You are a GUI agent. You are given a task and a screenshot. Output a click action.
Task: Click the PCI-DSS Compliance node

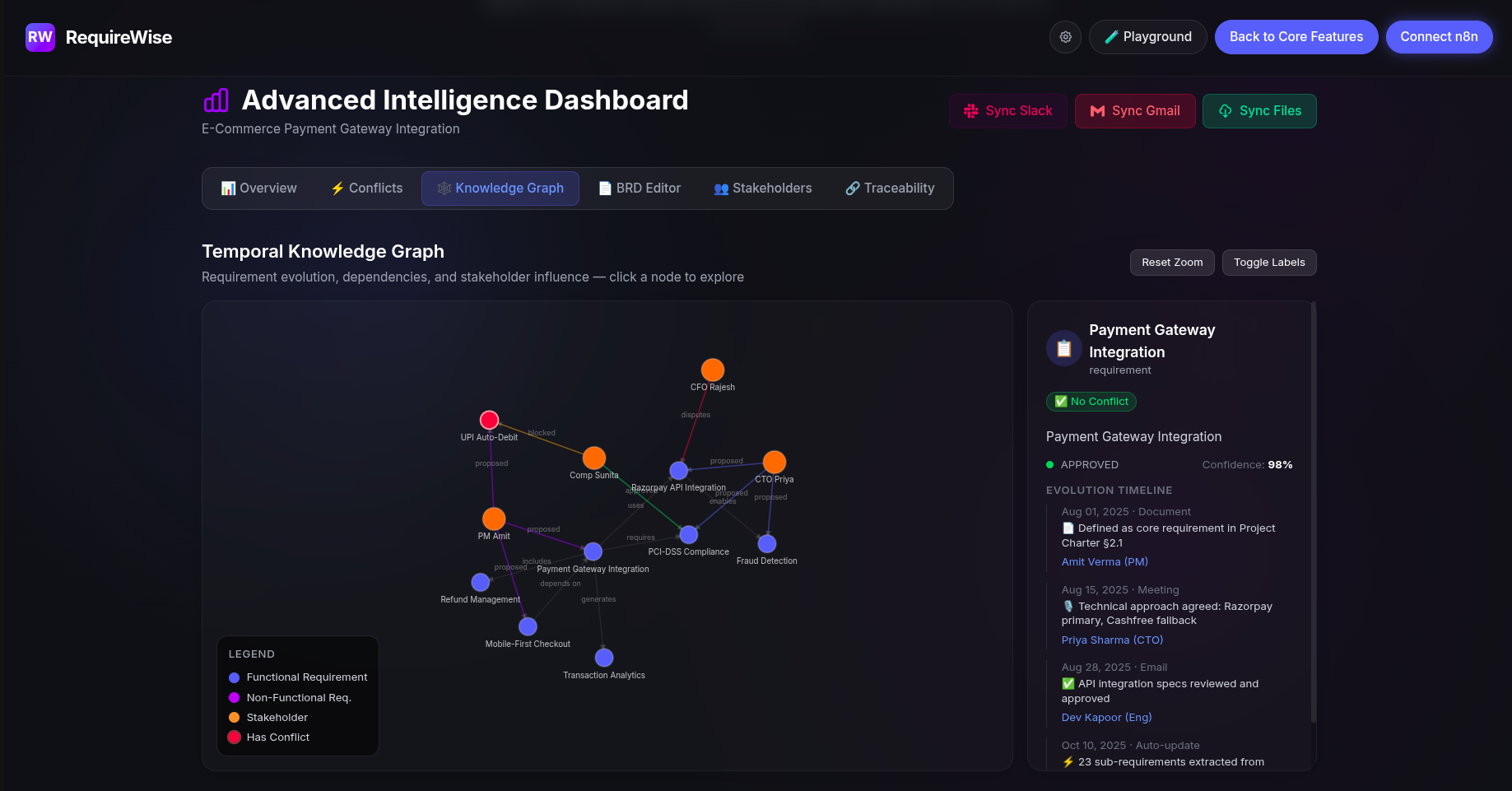(689, 535)
